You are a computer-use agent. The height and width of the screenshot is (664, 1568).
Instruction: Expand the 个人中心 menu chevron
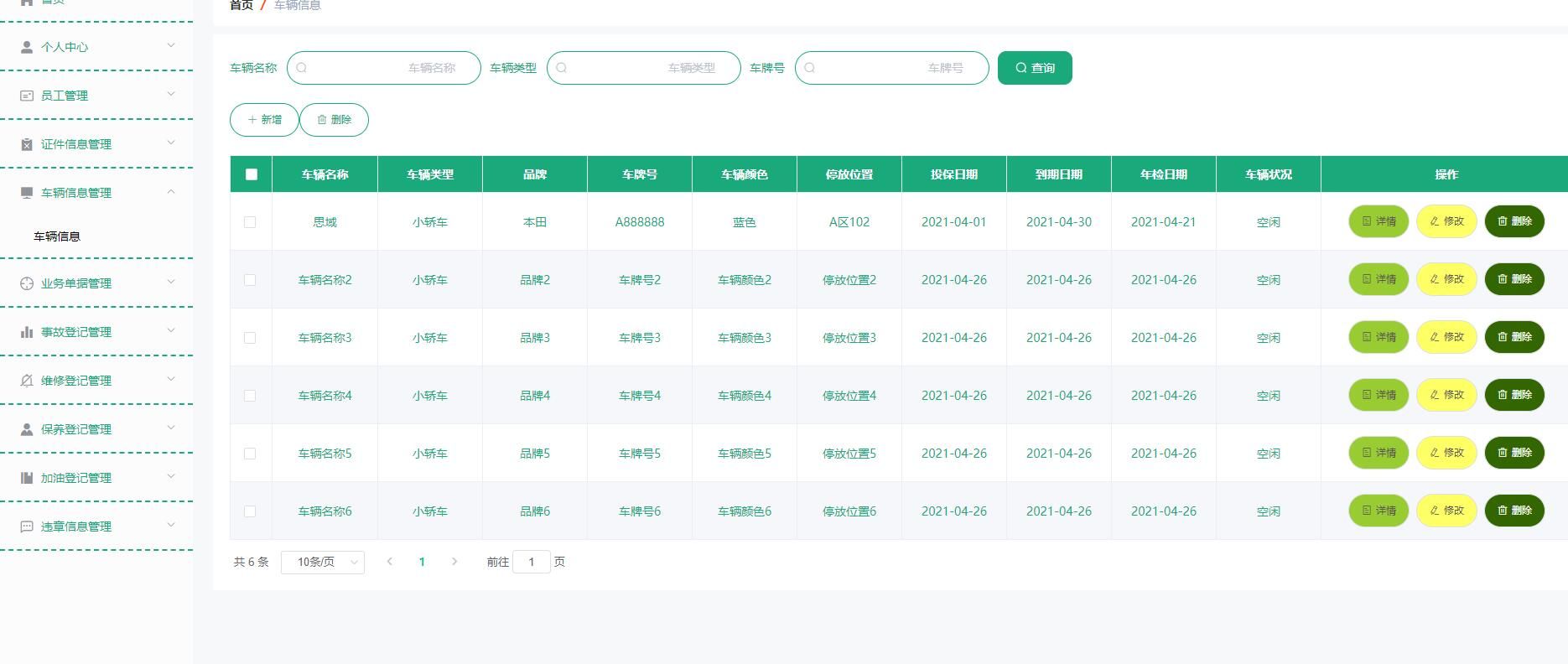pyautogui.click(x=171, y=45)
